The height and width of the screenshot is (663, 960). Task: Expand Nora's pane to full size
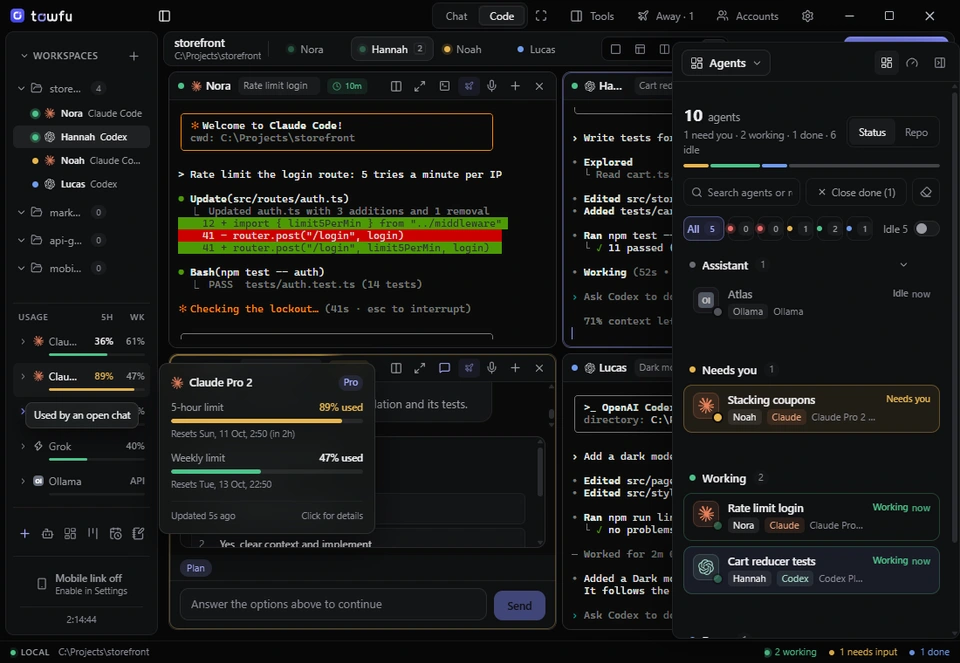[x=419, y=86]
